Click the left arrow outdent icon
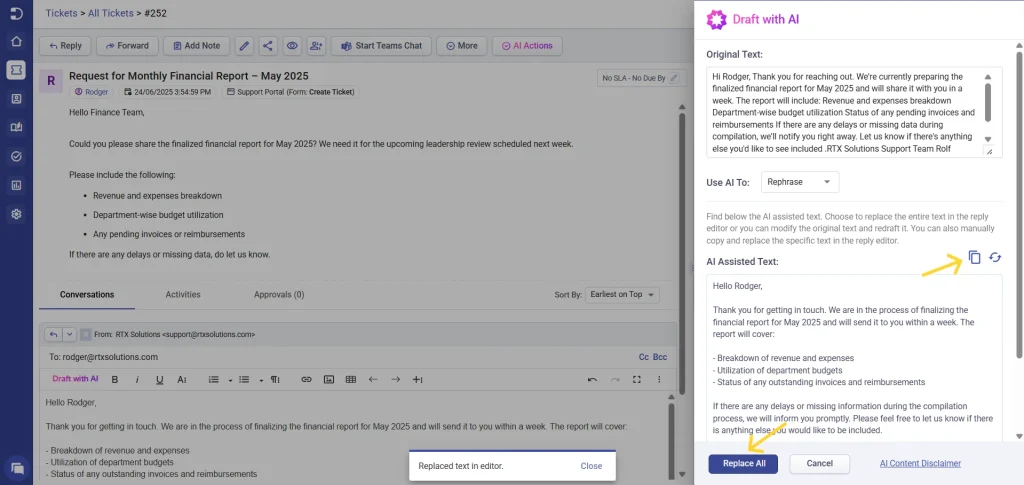Screen dimensions: 1024x485 coord(374,379)
